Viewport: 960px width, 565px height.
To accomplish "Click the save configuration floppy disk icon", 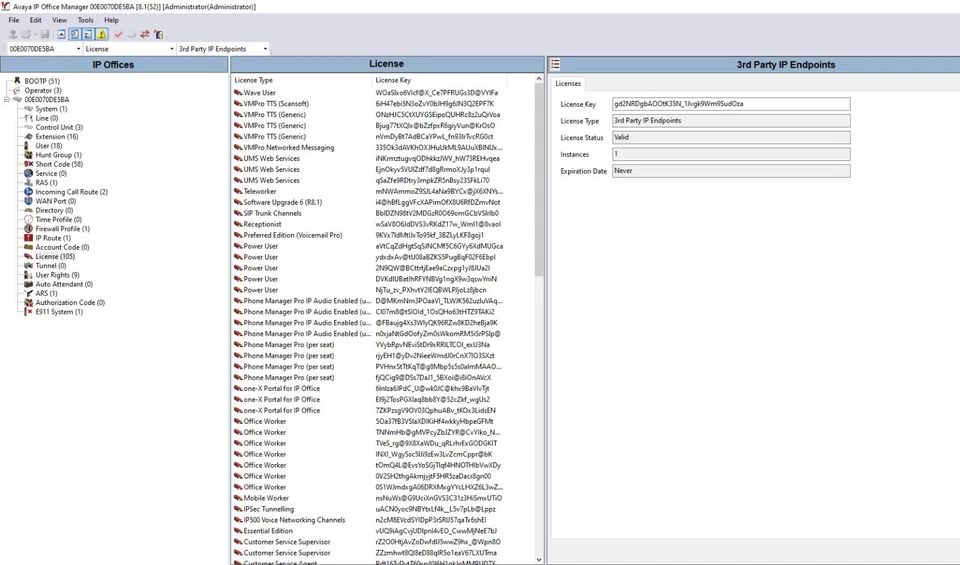I will [x=45, y=34].
